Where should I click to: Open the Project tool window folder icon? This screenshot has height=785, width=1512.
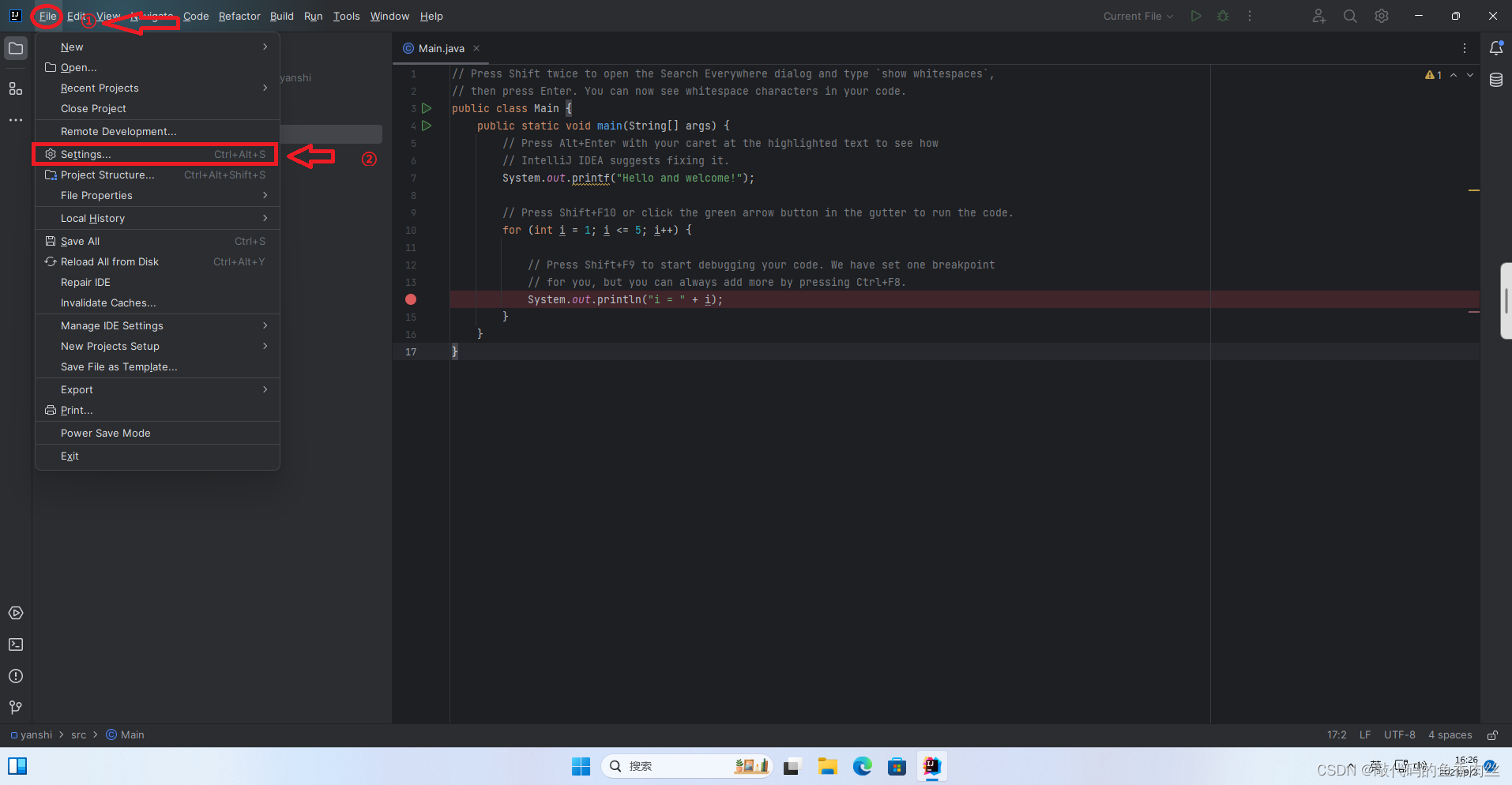(16, 48)
